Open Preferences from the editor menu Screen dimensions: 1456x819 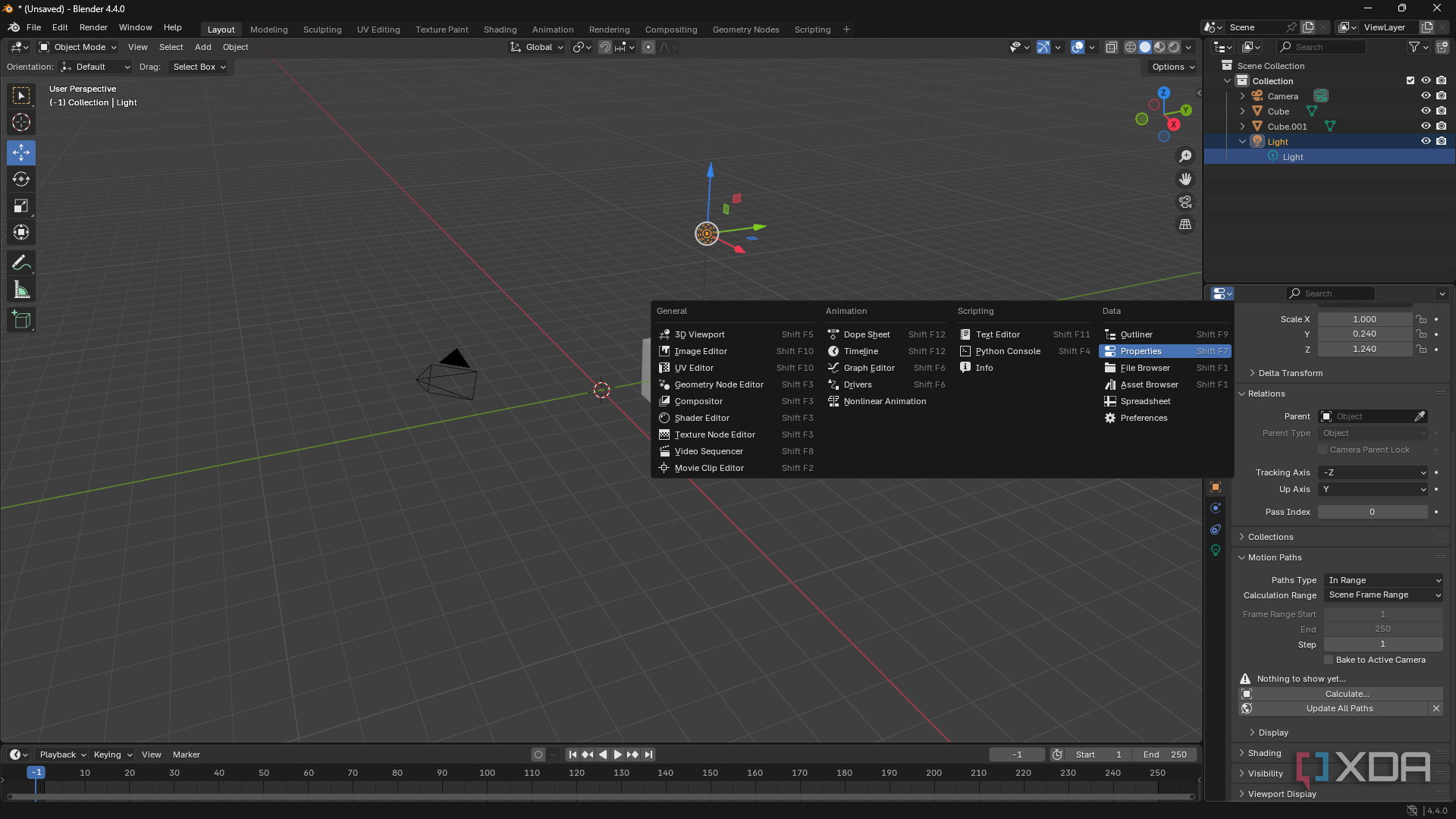coord(1166,418)
